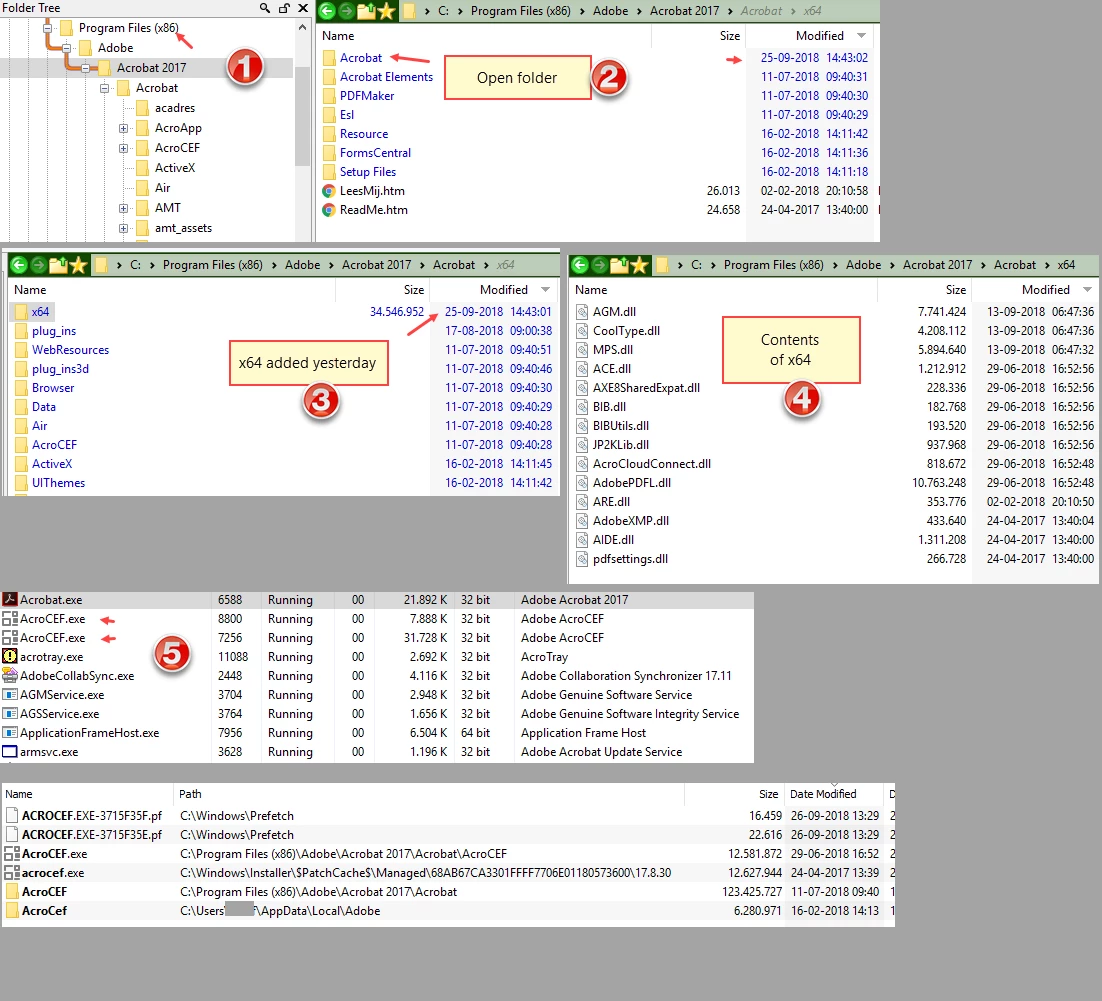The width and height of the screenshot is (1102, 1001).
Task: Collapse the Adobe node in Folder Tree
Action: click(66, 48)
